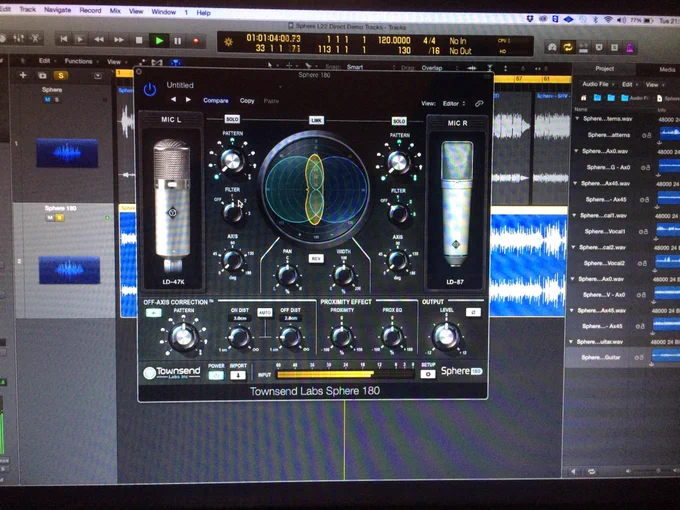
Task: Go to beginning with the transport button
Action: click(x=64, y=39)
